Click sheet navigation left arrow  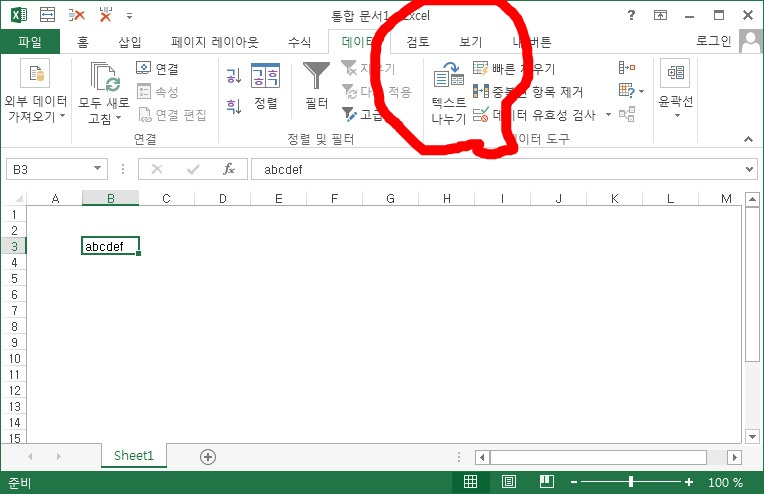pyautogui.click(x=31, y=457)
